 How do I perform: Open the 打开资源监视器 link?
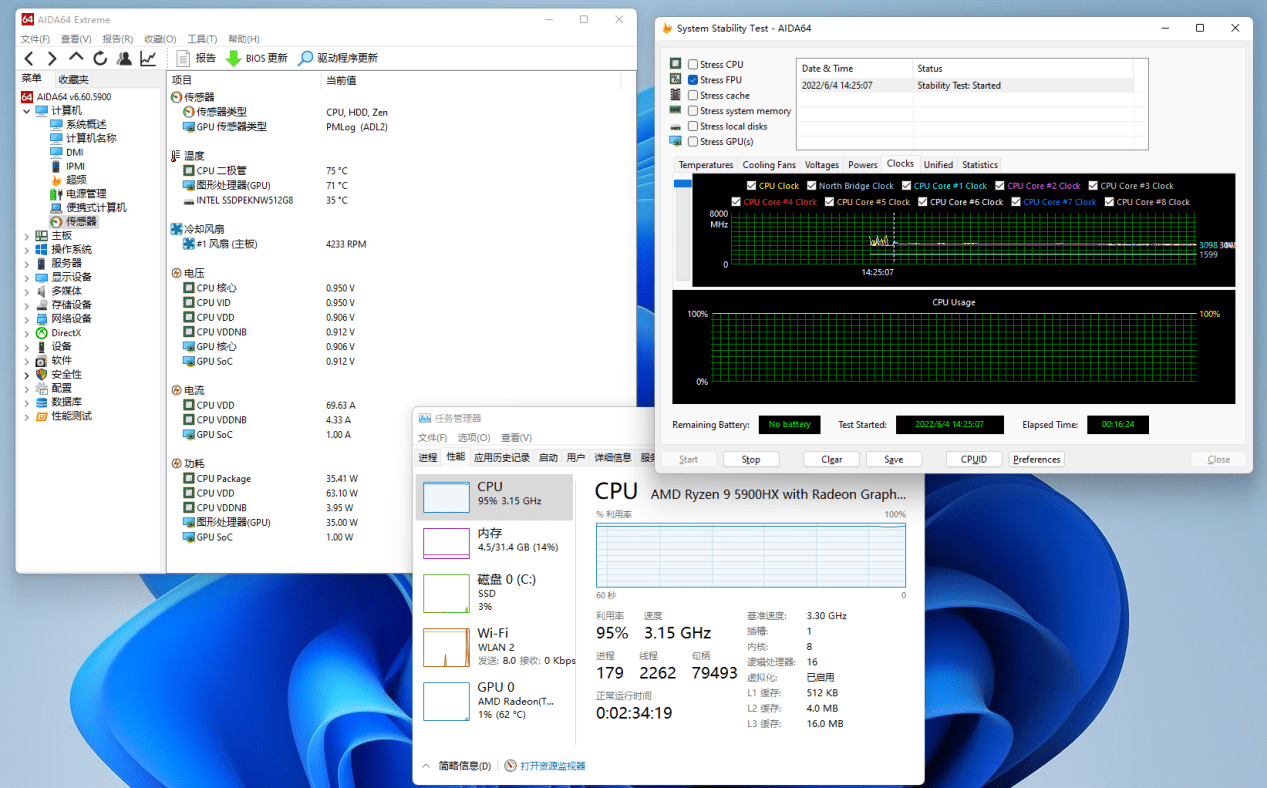click(x=552, y=766)
